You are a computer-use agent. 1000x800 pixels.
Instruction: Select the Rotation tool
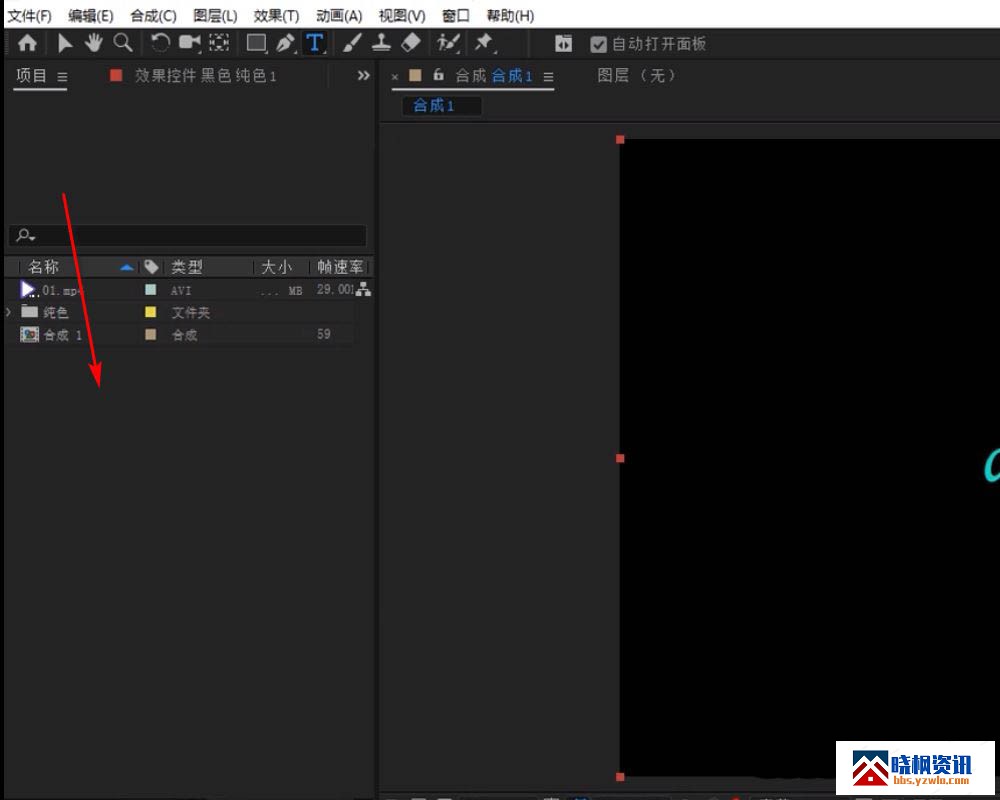[160, 43]
